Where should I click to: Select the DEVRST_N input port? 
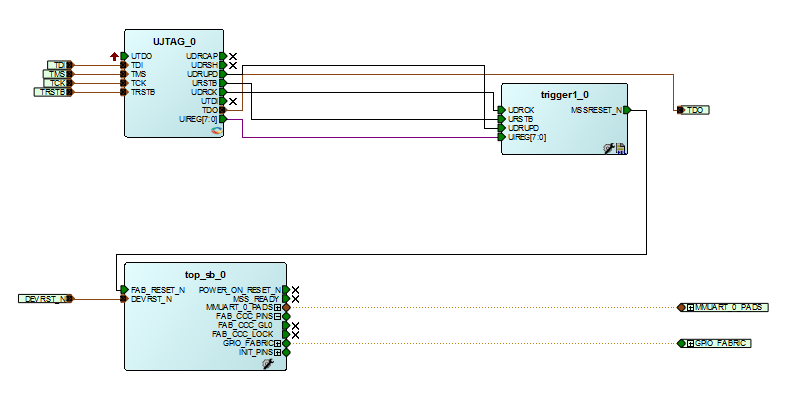tap(45, 299)
